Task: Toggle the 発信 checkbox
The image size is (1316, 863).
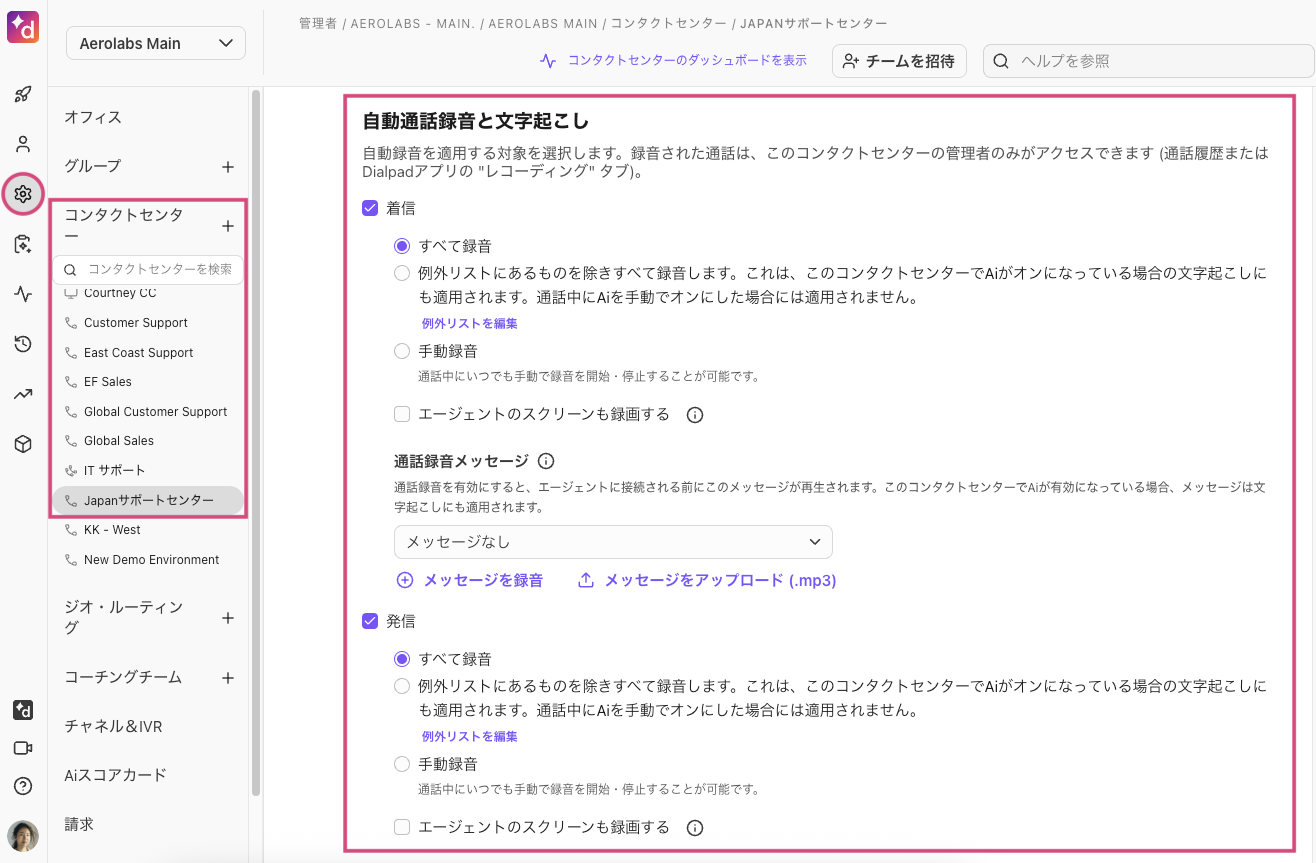Action: coord(370,621)
